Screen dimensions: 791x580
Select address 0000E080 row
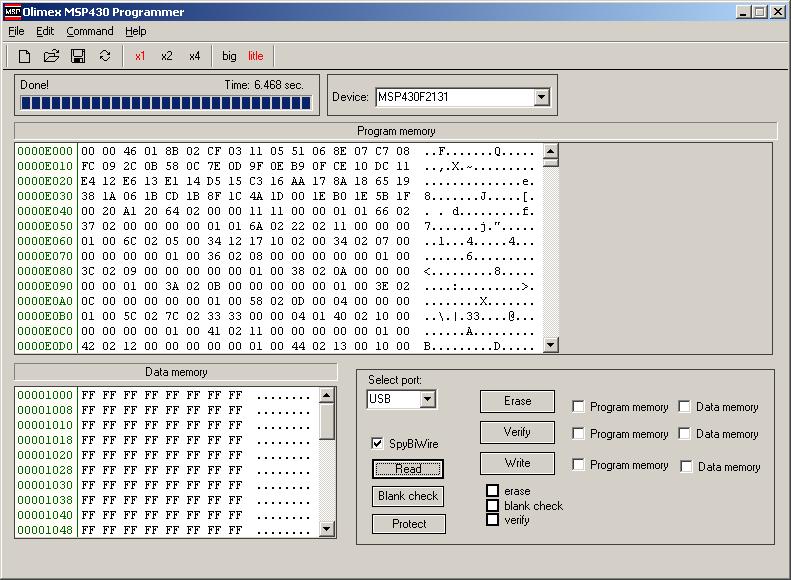pos(45,271)
